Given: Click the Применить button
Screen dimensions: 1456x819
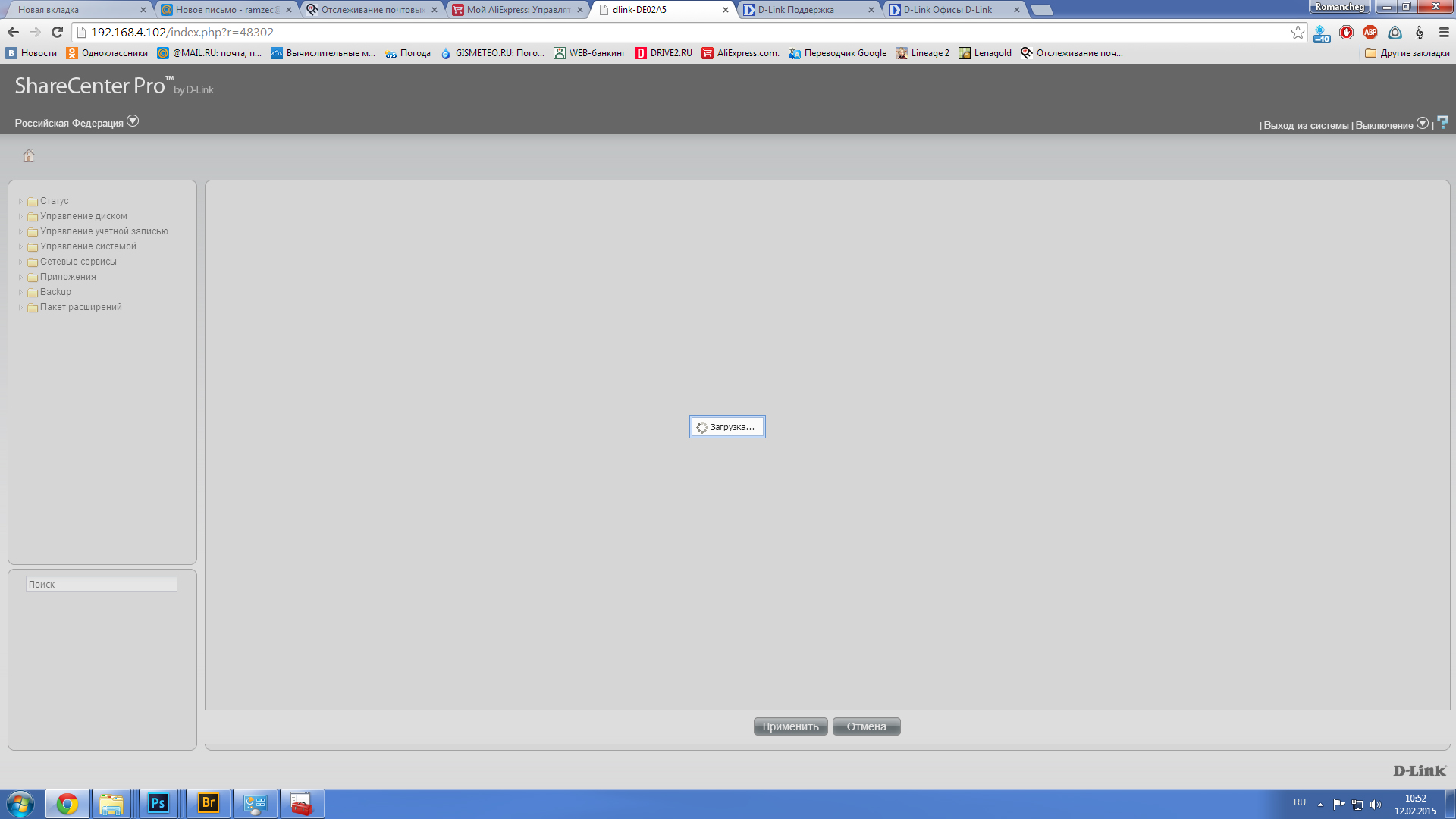Looking at the screenshot, I should pos(790,726).
